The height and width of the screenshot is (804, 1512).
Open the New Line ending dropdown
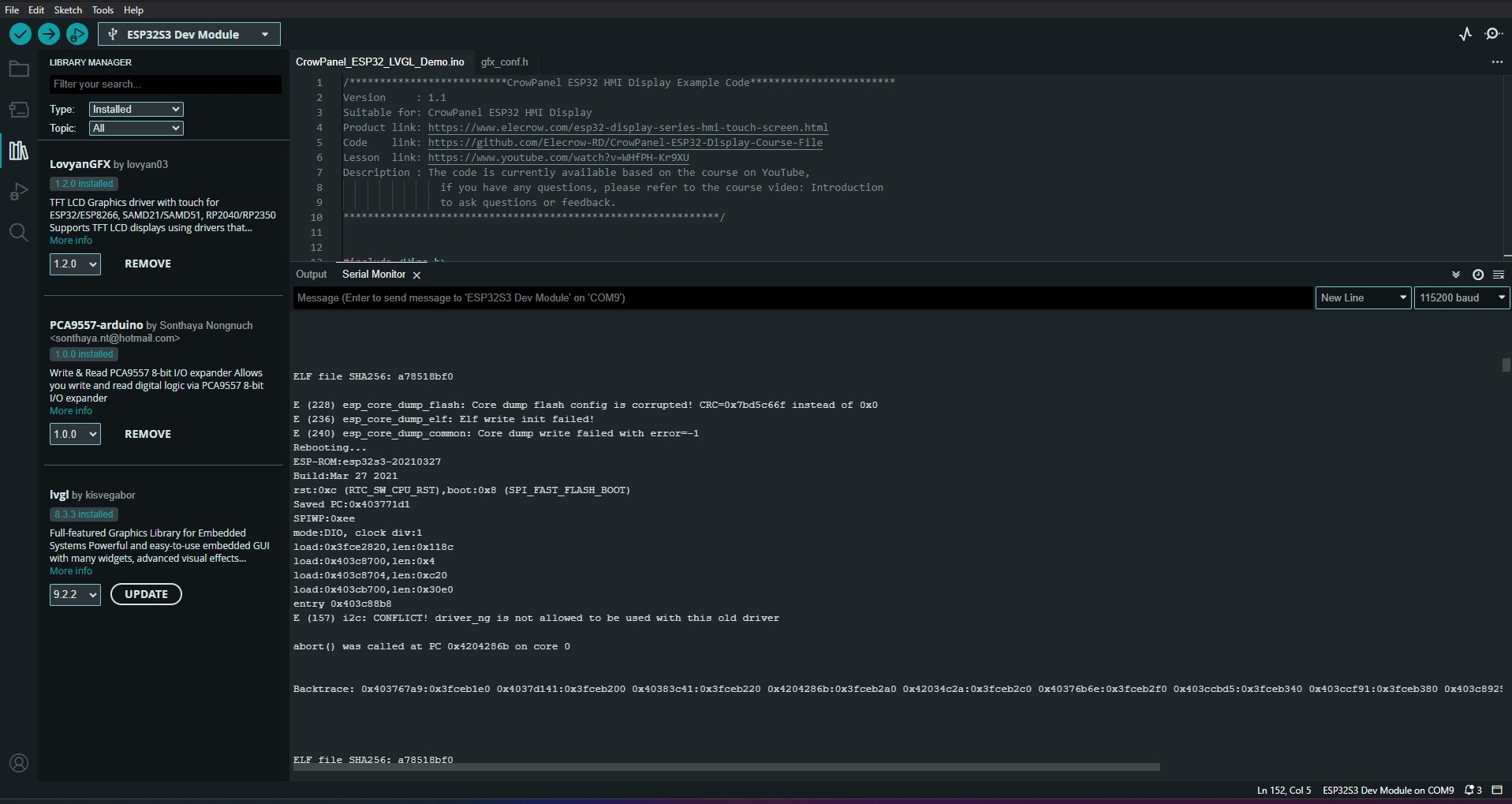click(x=1363, y=297)
